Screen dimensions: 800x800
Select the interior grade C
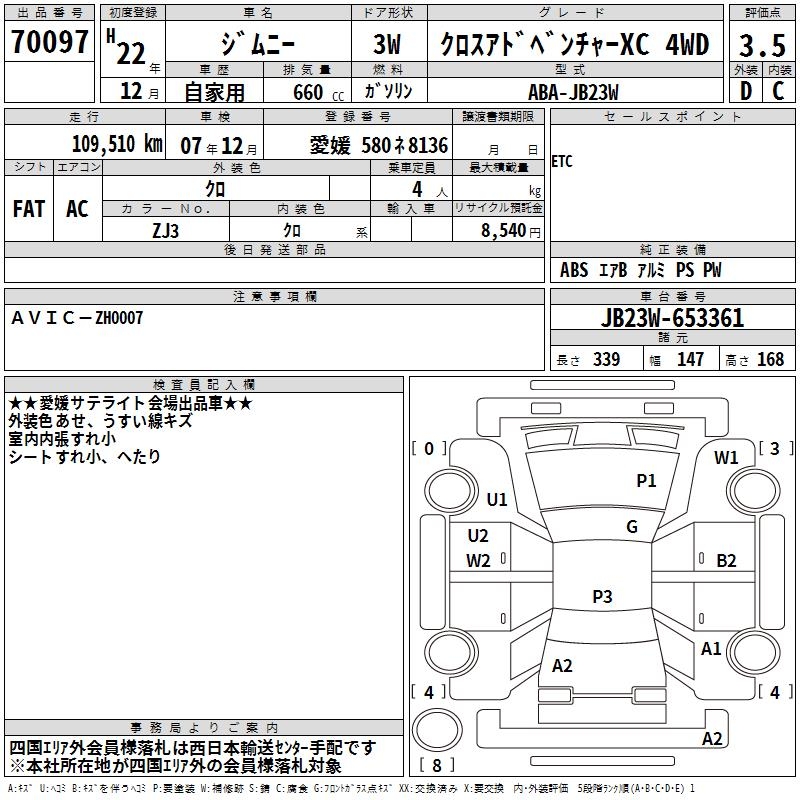point(778,91)
